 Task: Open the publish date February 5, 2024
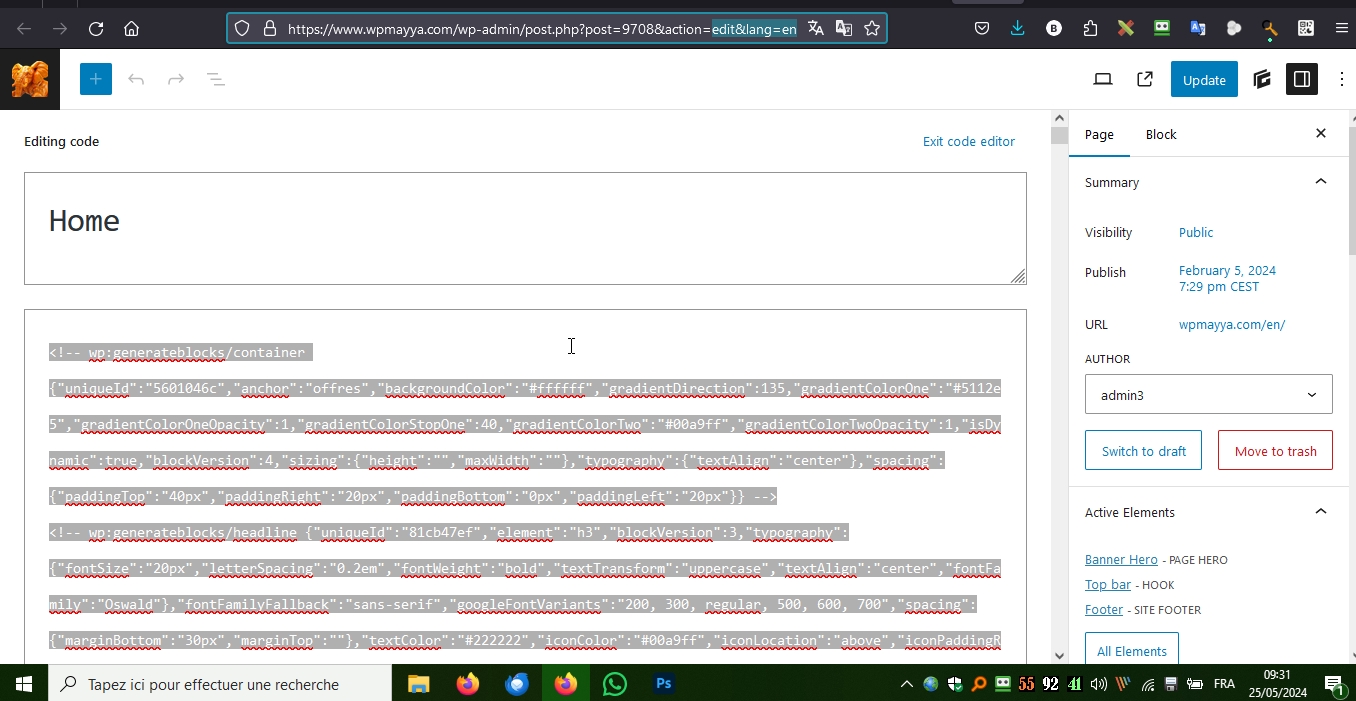coord(1227,278)
